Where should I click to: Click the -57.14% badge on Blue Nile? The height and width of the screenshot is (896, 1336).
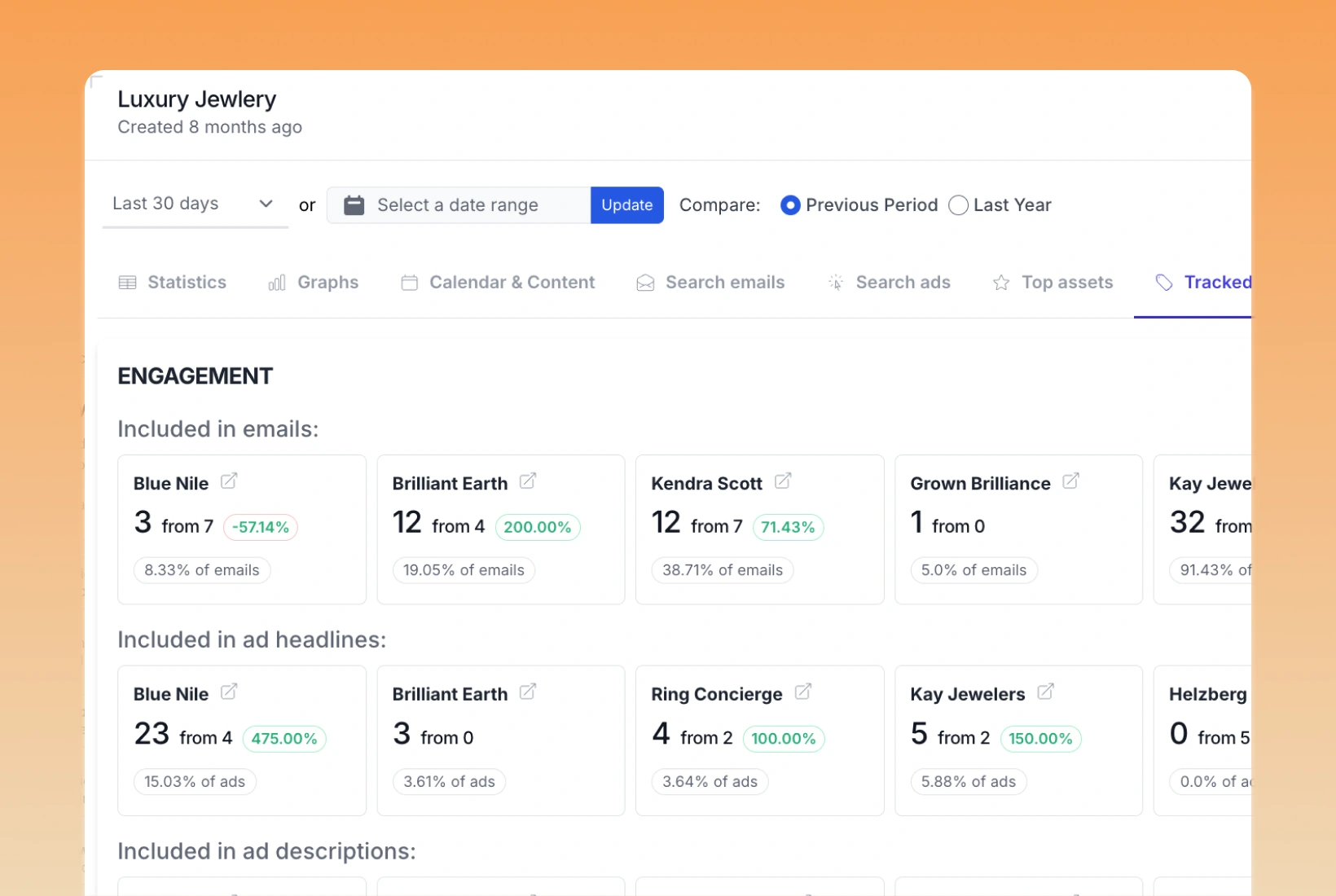tap(261, 527)
